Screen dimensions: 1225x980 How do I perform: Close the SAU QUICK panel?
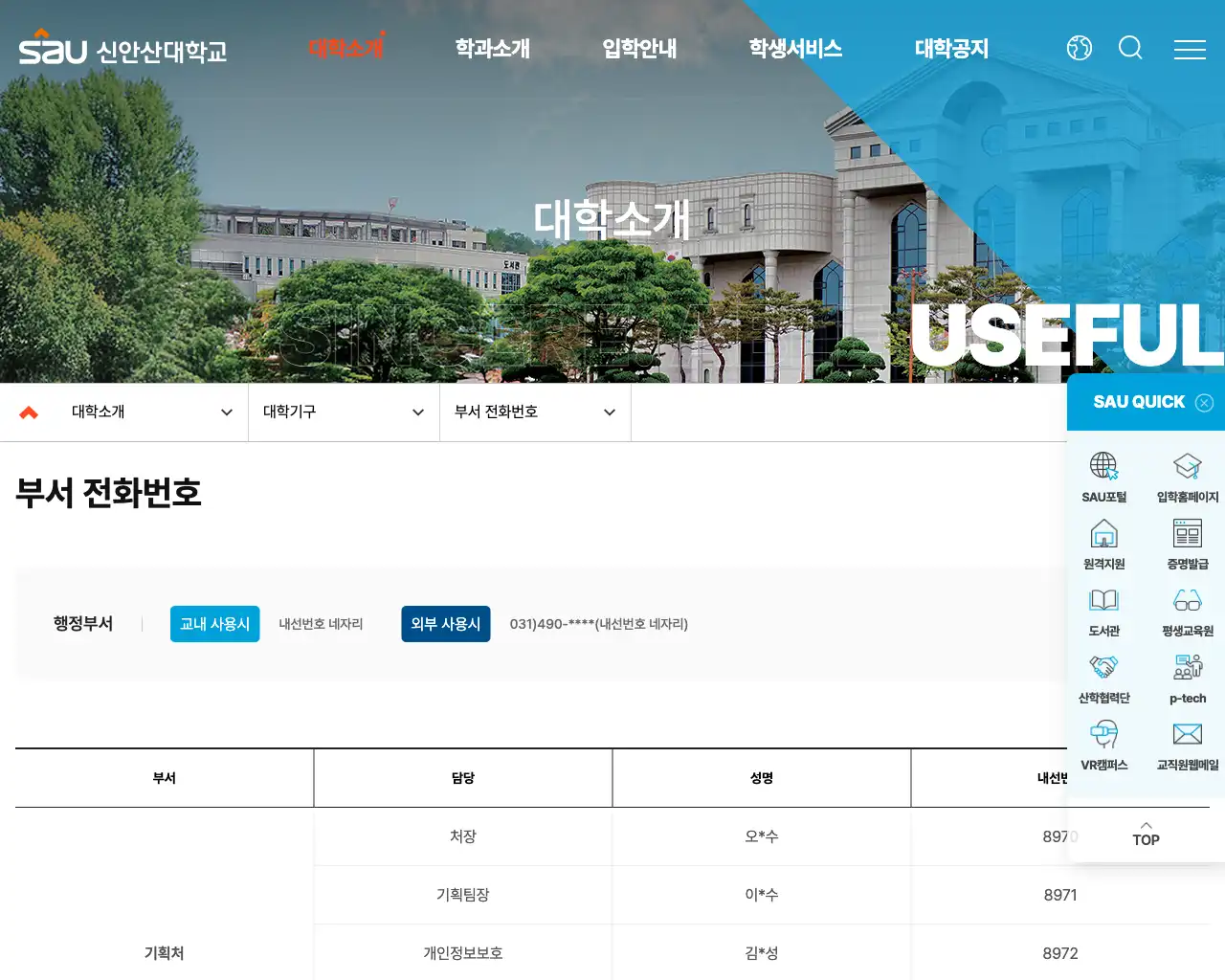(1205, 403)
